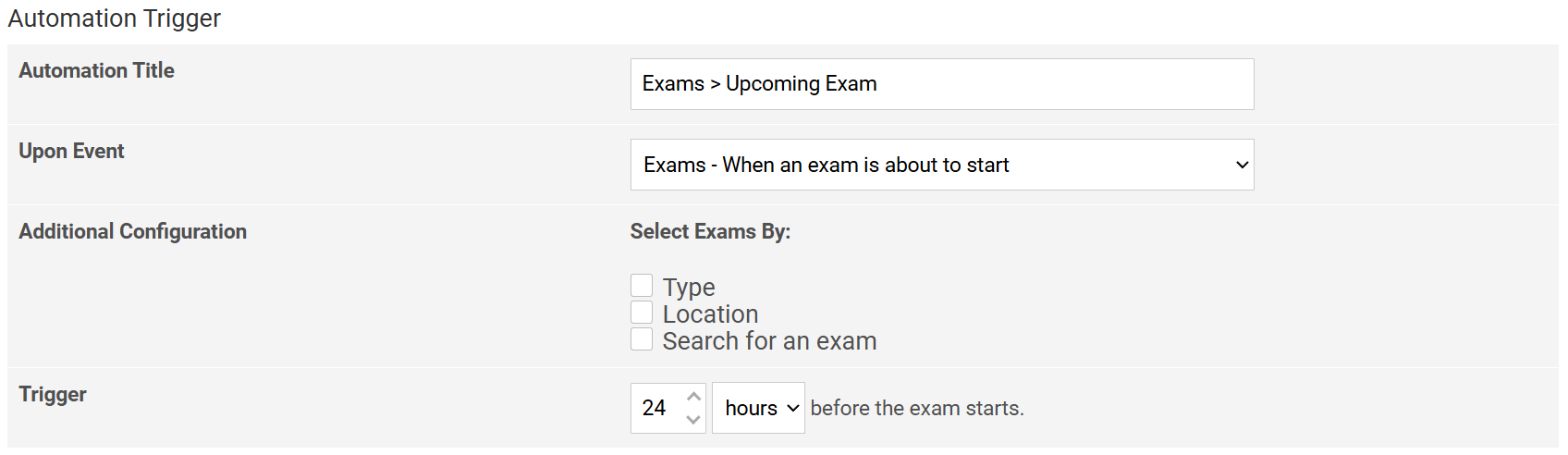Click the Upon Event dropdown chevron arrow

(x=1242, y=165)
